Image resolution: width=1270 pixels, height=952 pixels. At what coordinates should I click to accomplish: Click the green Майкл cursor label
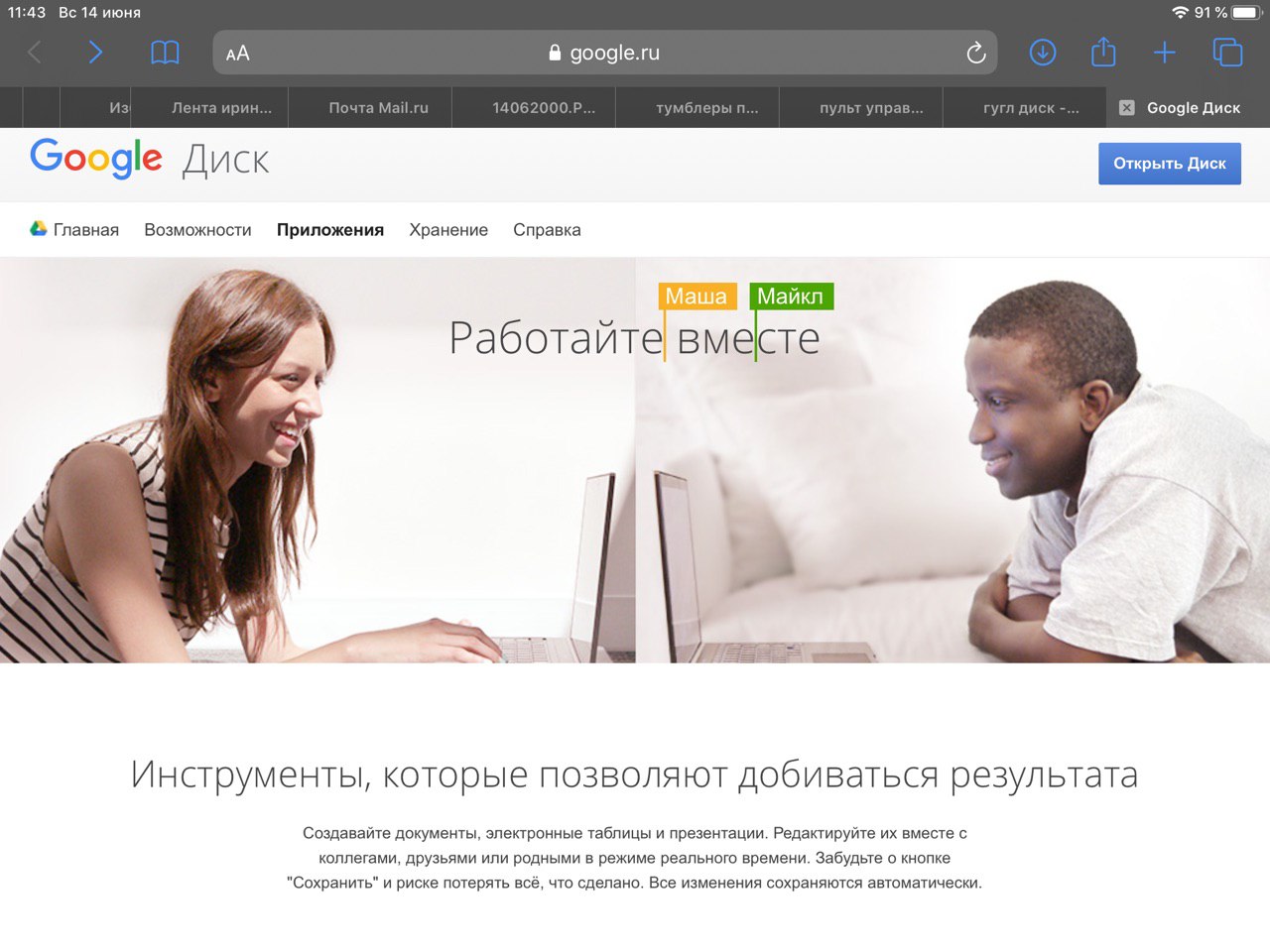click(792, 296)
